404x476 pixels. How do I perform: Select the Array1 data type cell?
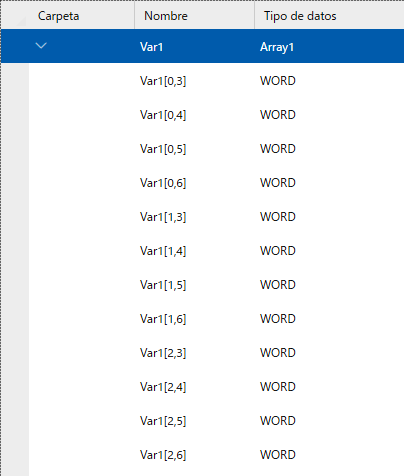click(277, 47)
